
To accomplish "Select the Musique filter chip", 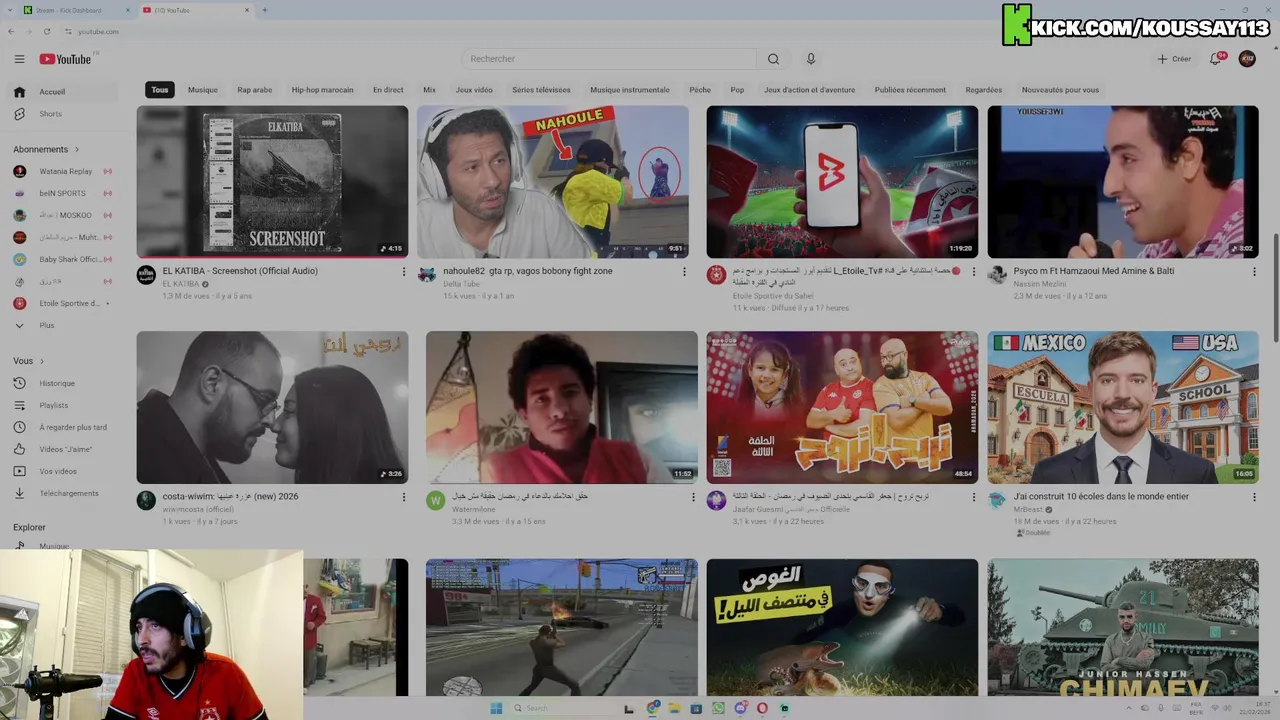I will pyautogui.click(x=202, y=90).
